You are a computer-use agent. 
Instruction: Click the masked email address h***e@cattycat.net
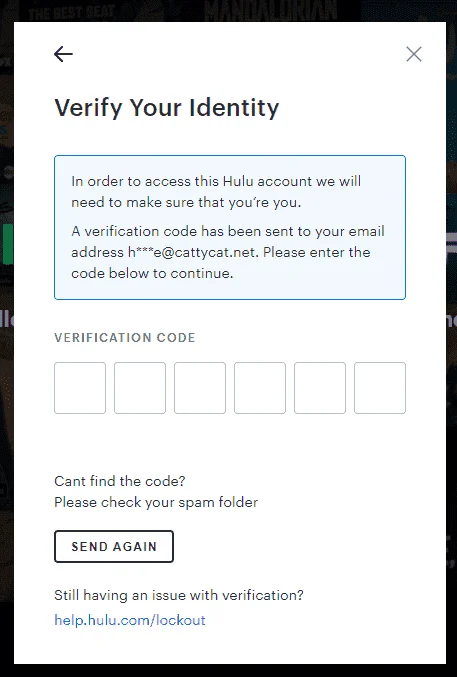point(193,252)
